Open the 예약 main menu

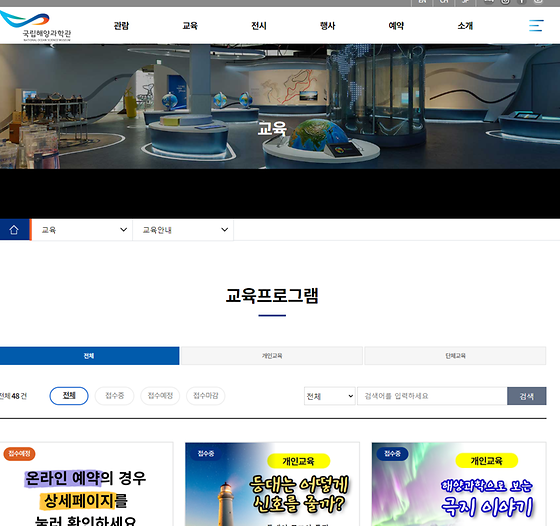coord(396,26)
